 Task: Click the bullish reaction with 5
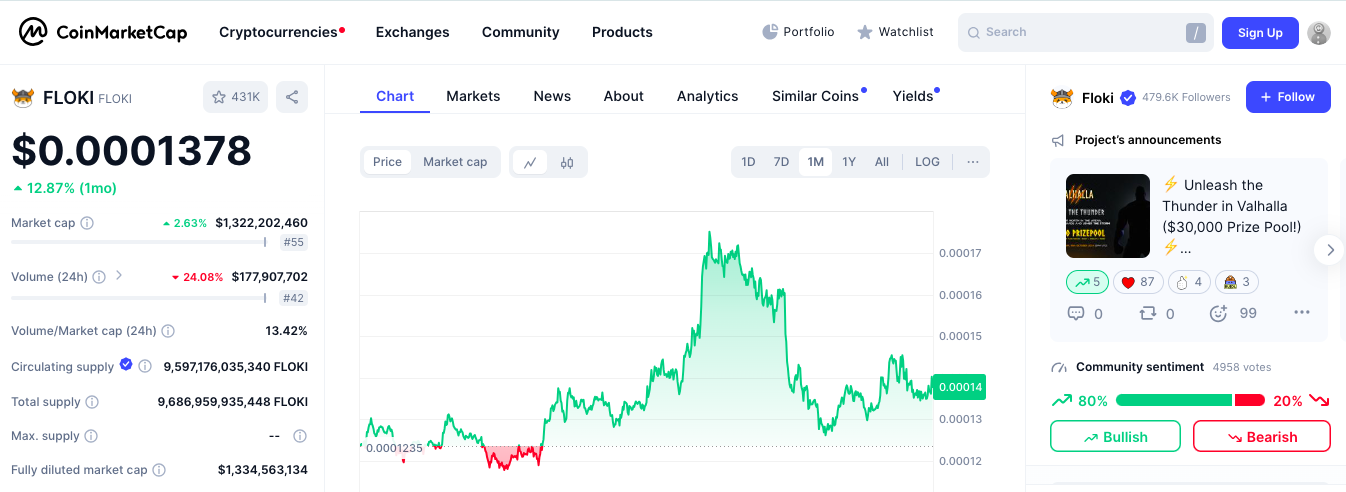coord(1087,282)
